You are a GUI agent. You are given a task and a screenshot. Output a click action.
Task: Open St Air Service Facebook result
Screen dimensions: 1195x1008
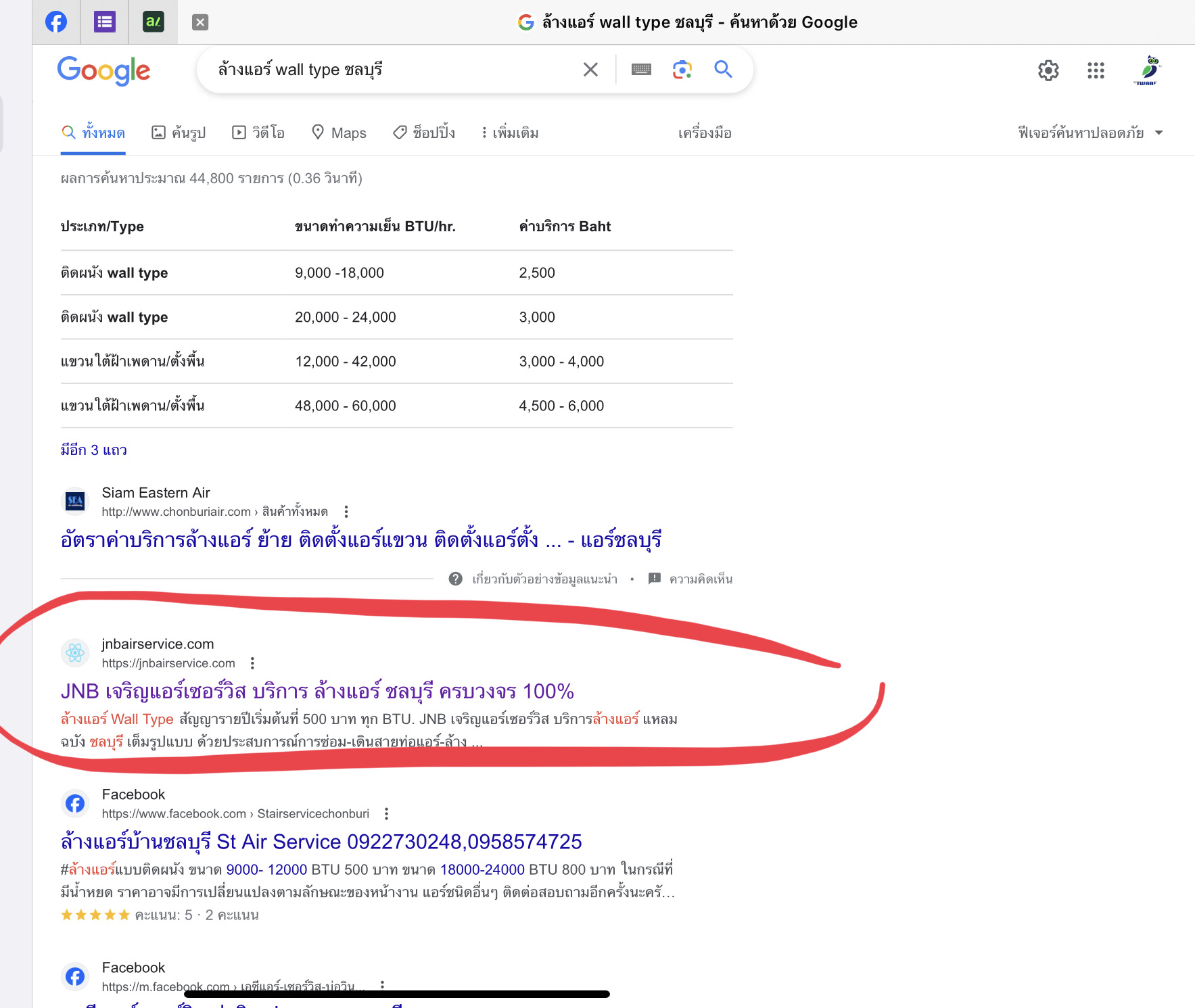pos(321,842)
